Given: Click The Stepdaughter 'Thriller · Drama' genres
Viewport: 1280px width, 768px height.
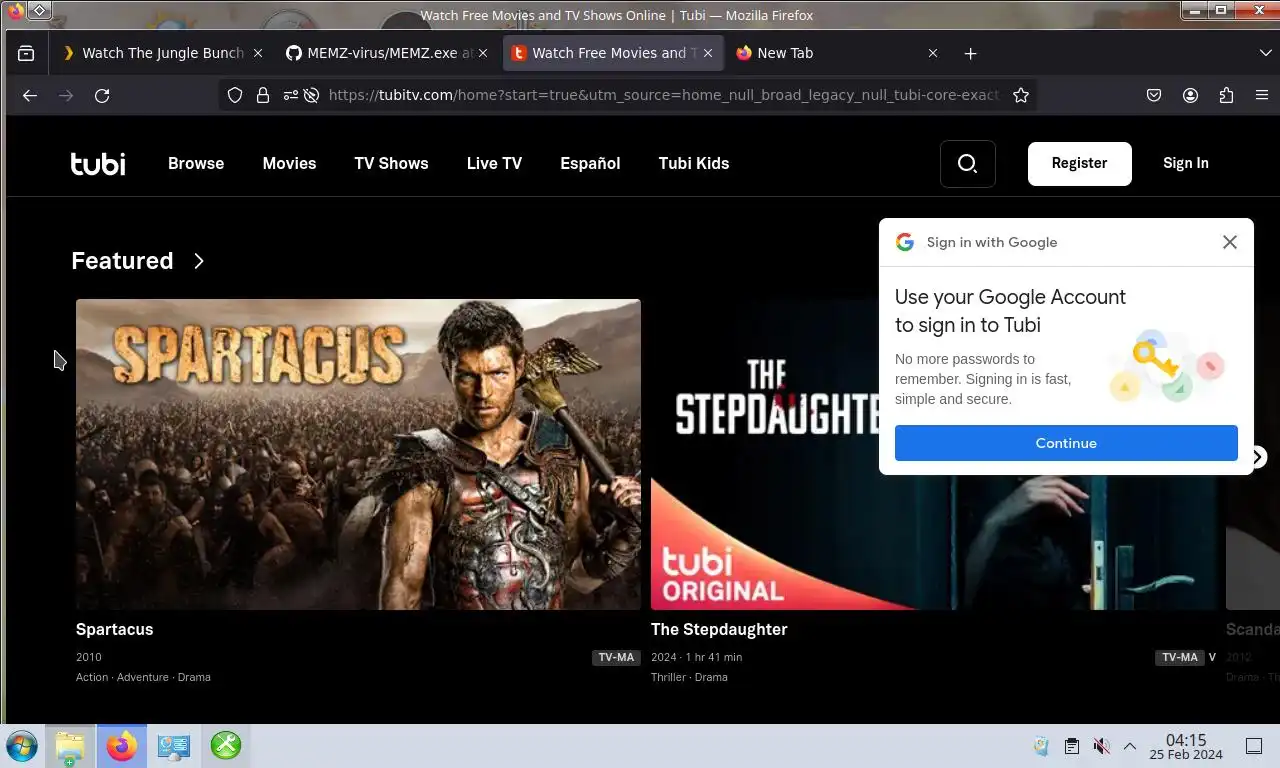Looking at the screenshot, I should coord(689,677).
